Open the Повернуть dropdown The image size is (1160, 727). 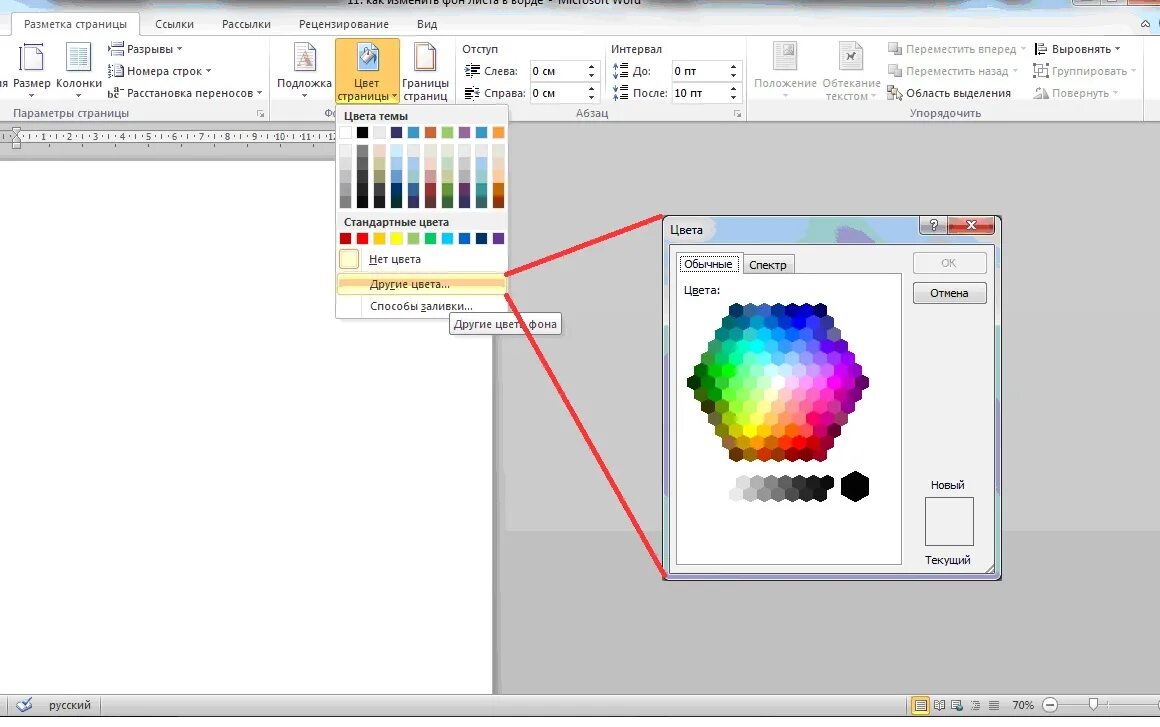[1076, 93]
